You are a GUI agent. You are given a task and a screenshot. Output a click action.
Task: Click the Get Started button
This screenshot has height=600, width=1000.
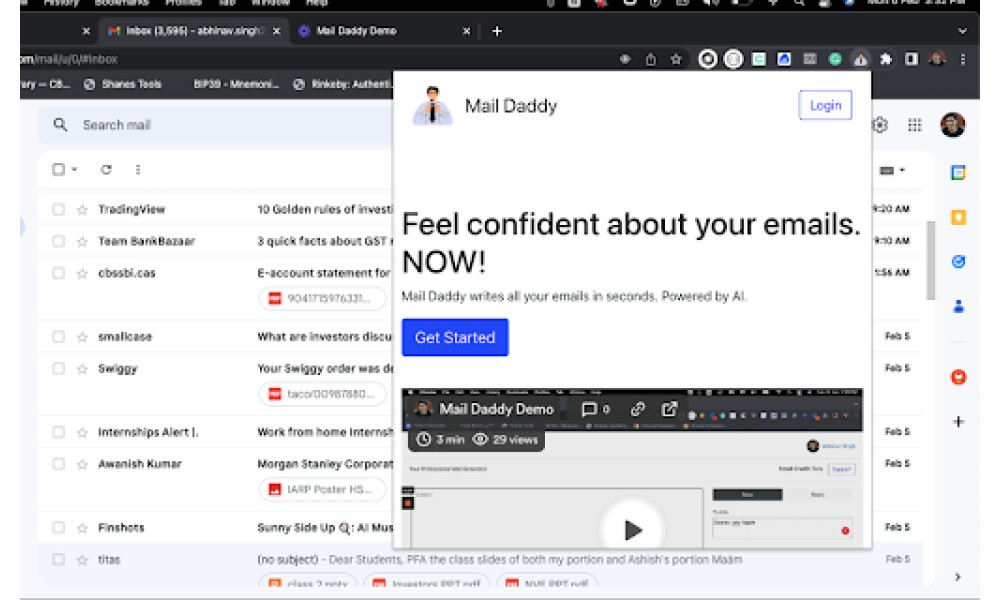pyautogui.click(x=455, y=337)
